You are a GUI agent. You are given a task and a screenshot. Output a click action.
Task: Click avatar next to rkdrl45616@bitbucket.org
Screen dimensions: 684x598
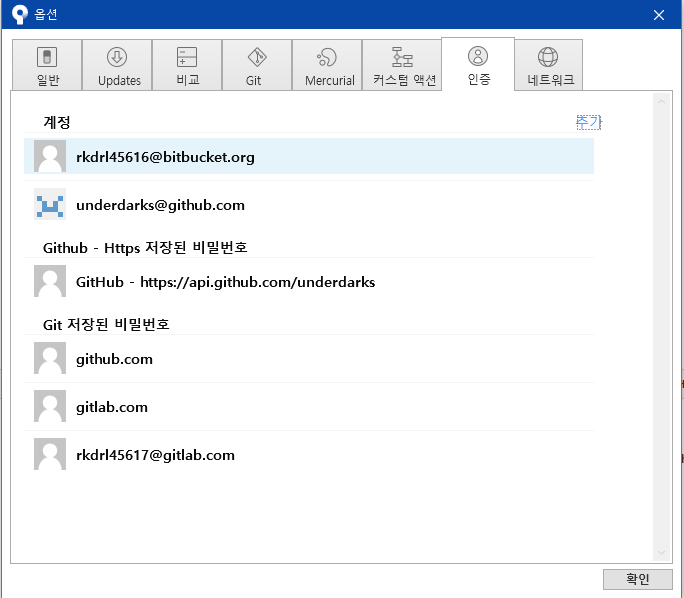pos(50,156)
